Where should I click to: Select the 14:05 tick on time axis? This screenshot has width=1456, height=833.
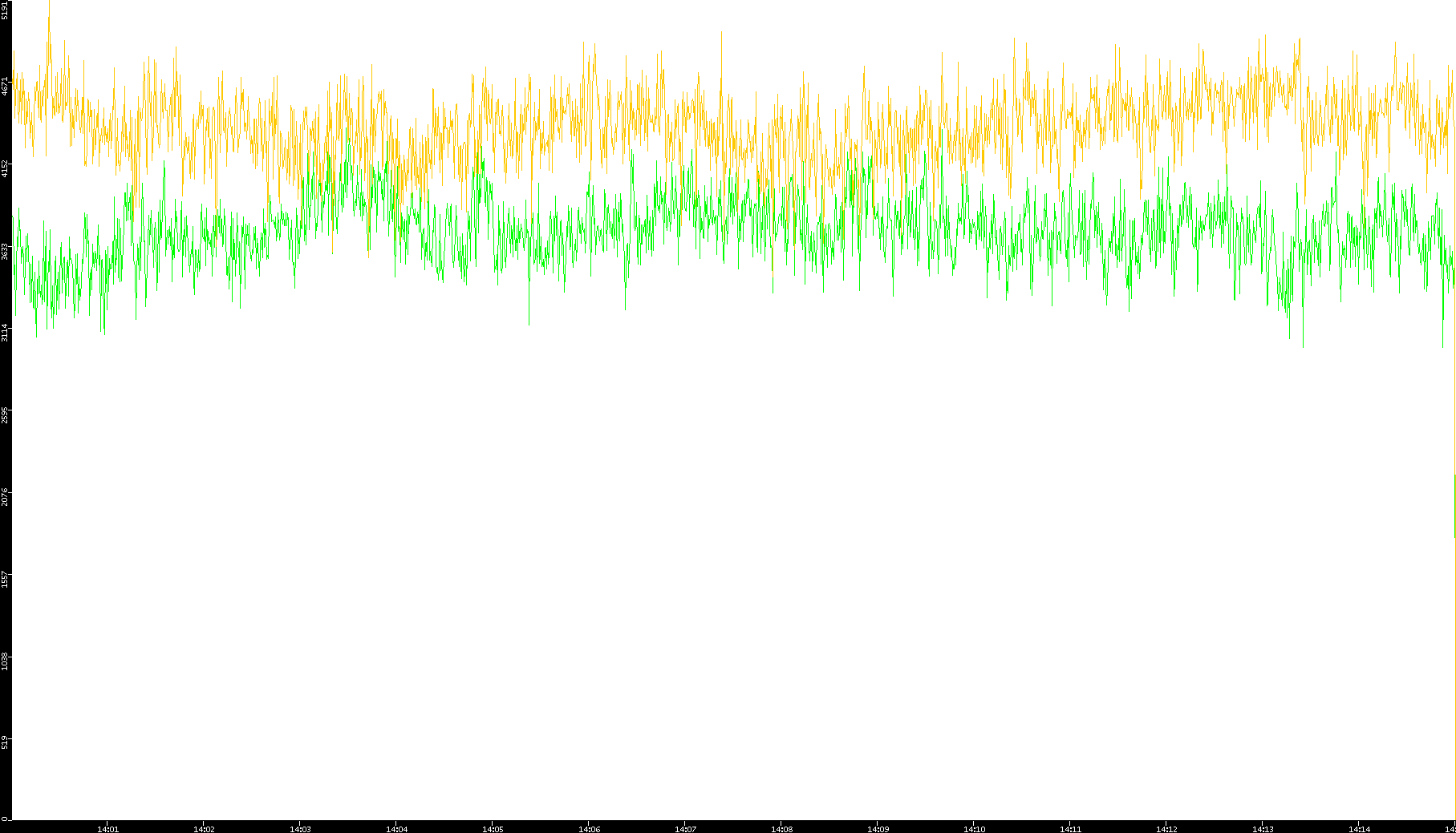(x=493, y=829)
